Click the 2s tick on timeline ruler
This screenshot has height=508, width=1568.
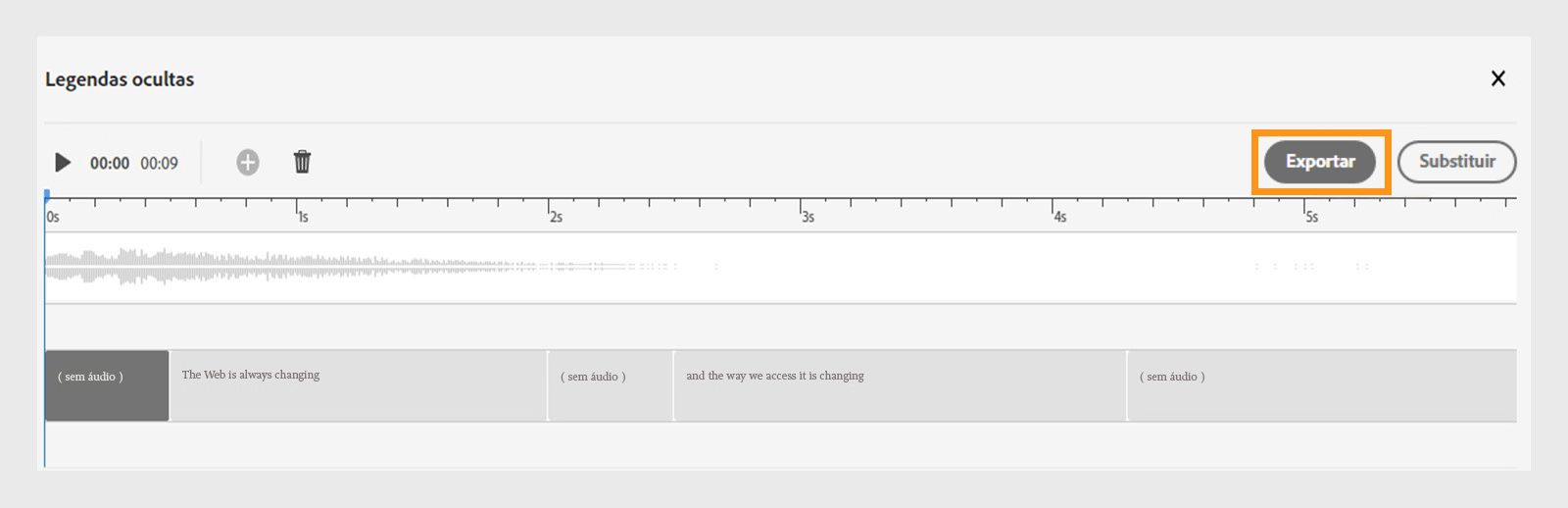[555, 216]
